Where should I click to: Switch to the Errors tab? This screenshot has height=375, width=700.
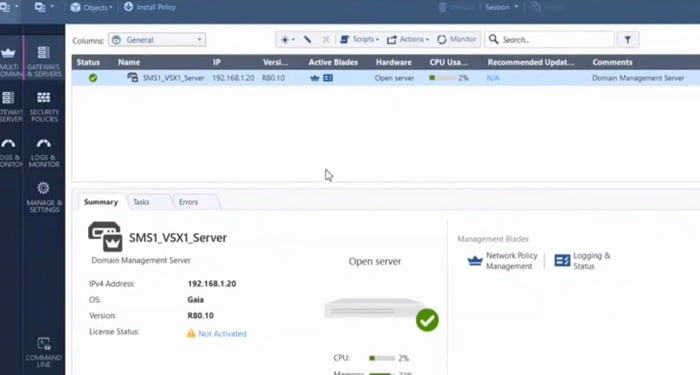tap(188, 202)
